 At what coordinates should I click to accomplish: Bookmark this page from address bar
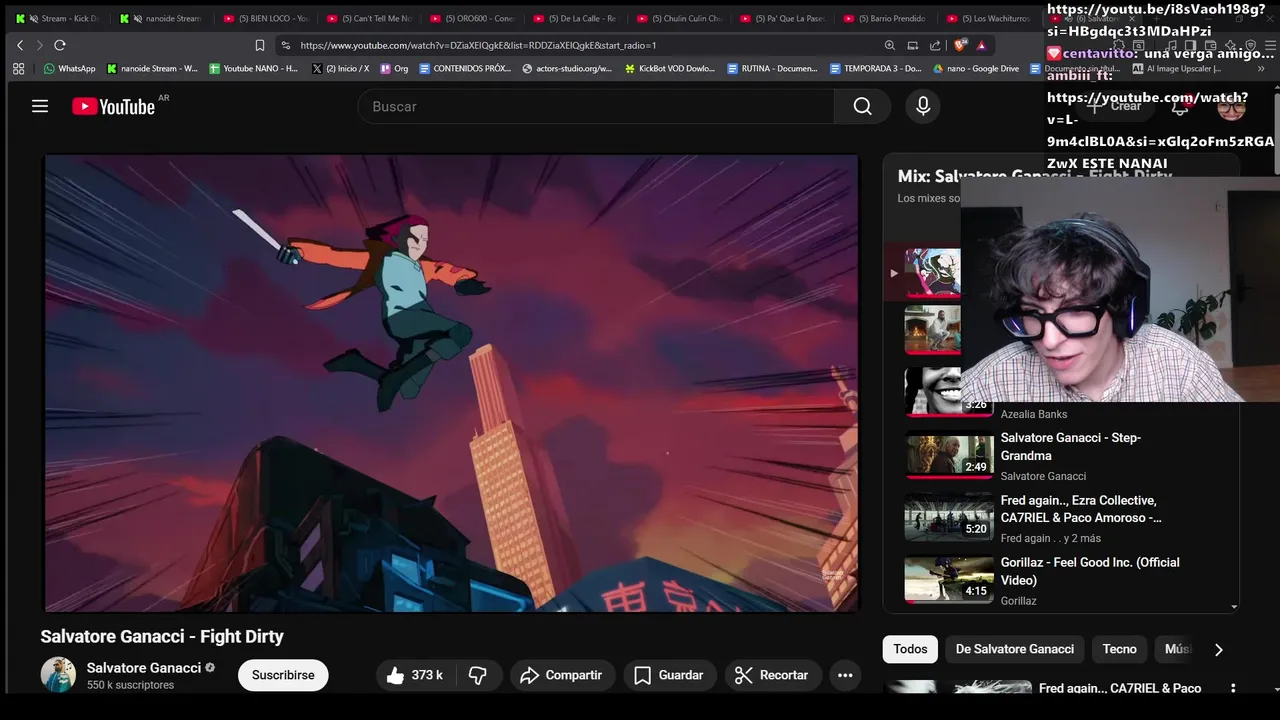[260, 45]
